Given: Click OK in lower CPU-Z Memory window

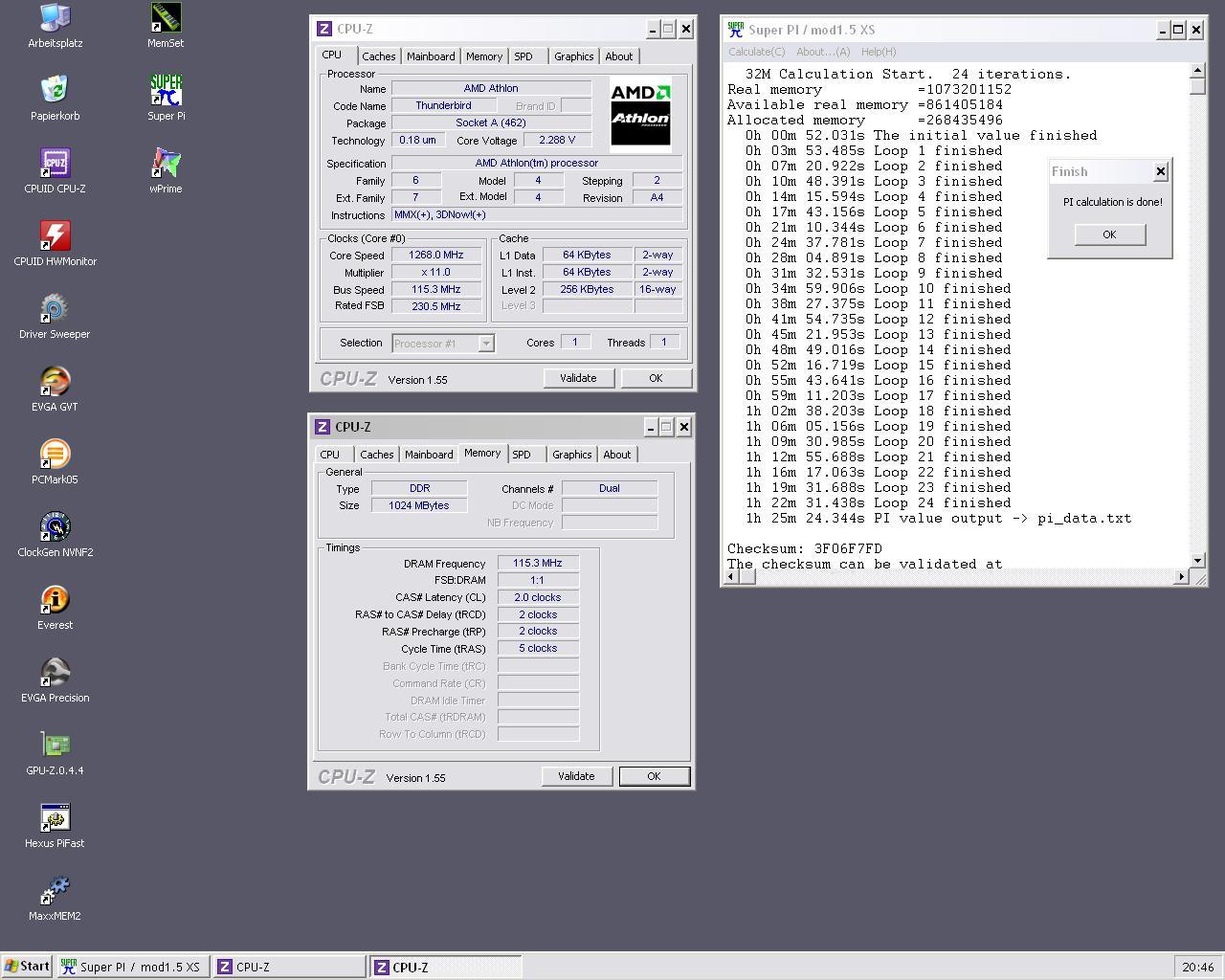Looking at the screenshot, I should coord(654,776).
